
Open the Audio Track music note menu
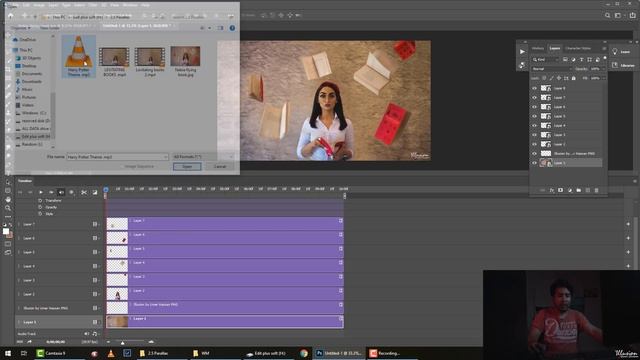tap(95, 333)
